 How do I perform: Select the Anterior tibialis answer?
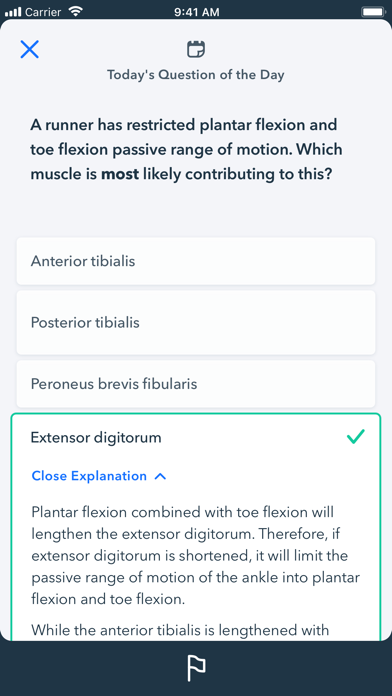[196, 261]
